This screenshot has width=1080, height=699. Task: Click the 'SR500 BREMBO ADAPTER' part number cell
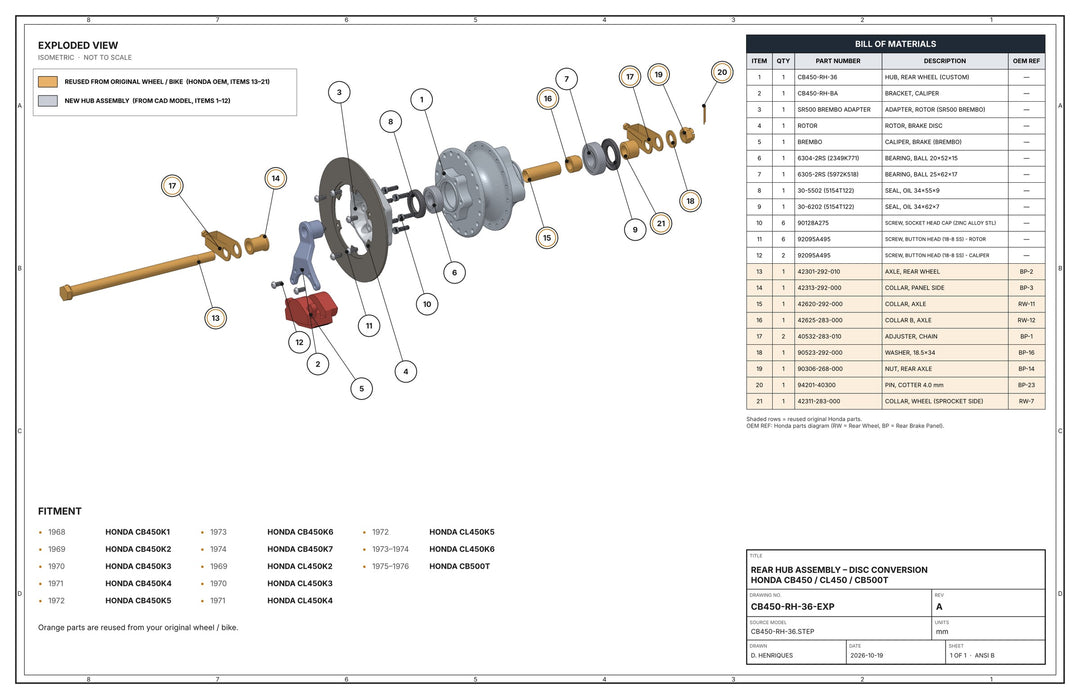tap(838, 109)
